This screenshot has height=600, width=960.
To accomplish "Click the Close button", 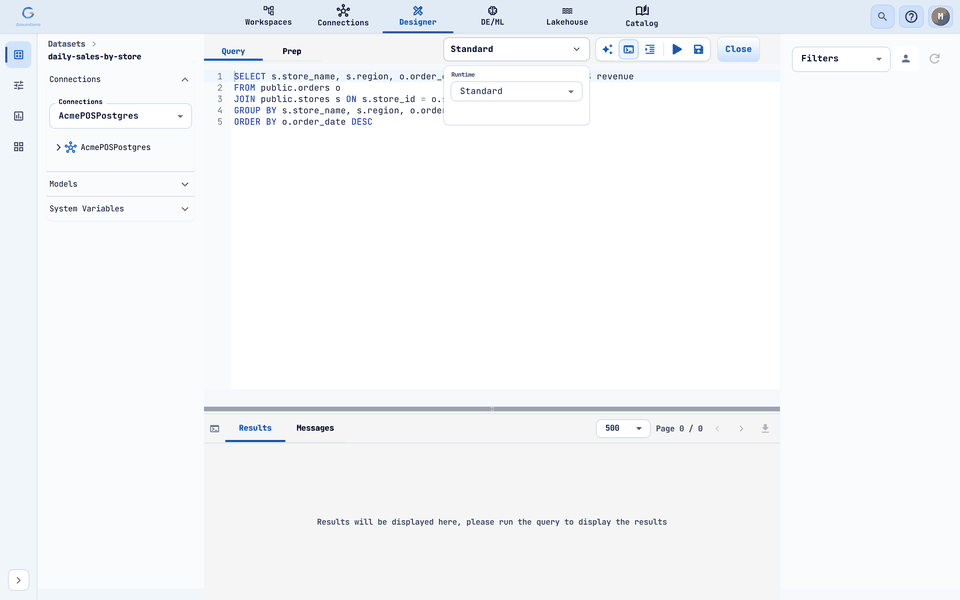I will pos(738,49).
